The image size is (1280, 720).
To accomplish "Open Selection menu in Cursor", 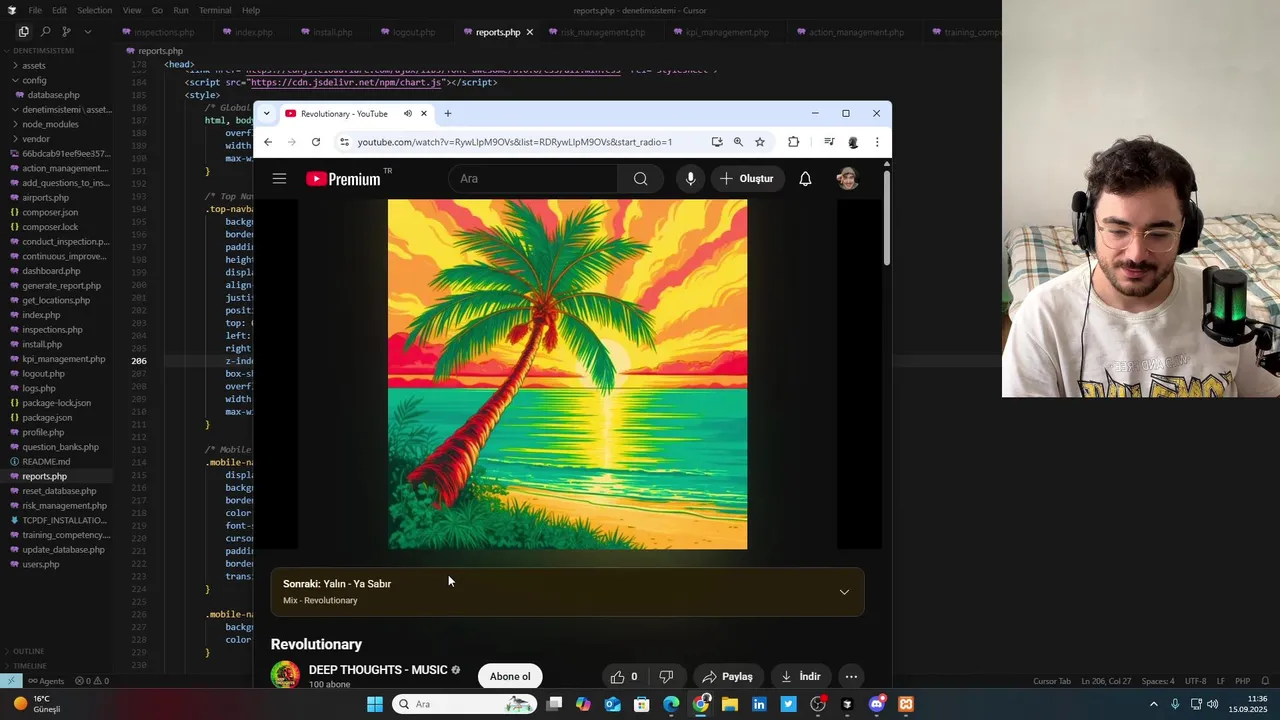I will click(94, 10).
